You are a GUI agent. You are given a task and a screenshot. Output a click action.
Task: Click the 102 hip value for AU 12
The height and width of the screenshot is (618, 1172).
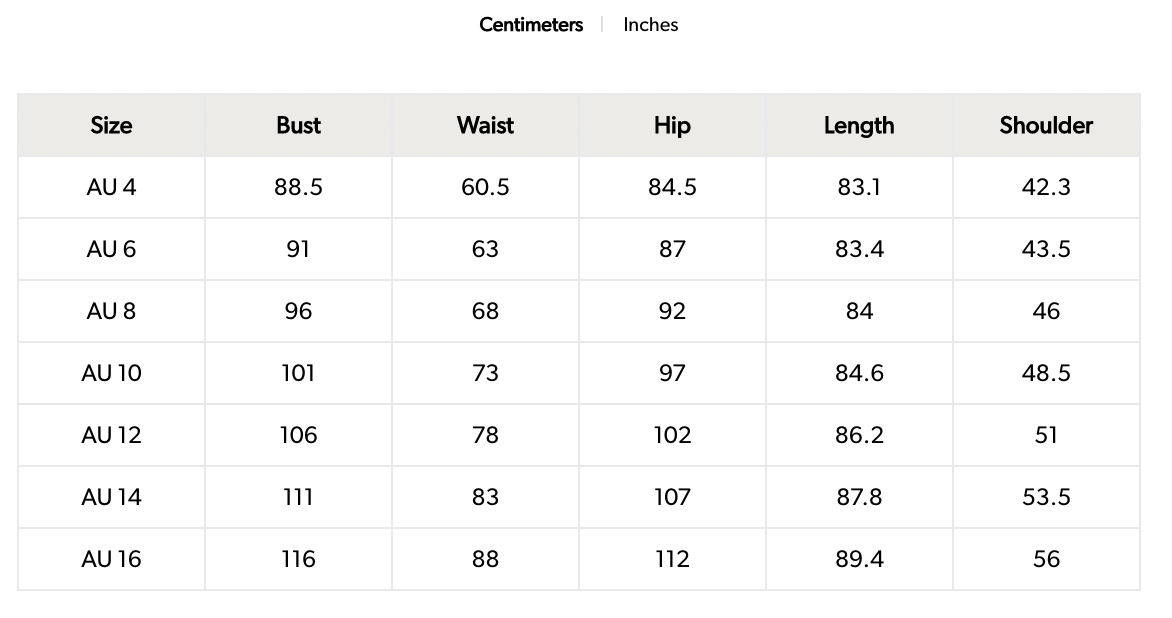672,435
